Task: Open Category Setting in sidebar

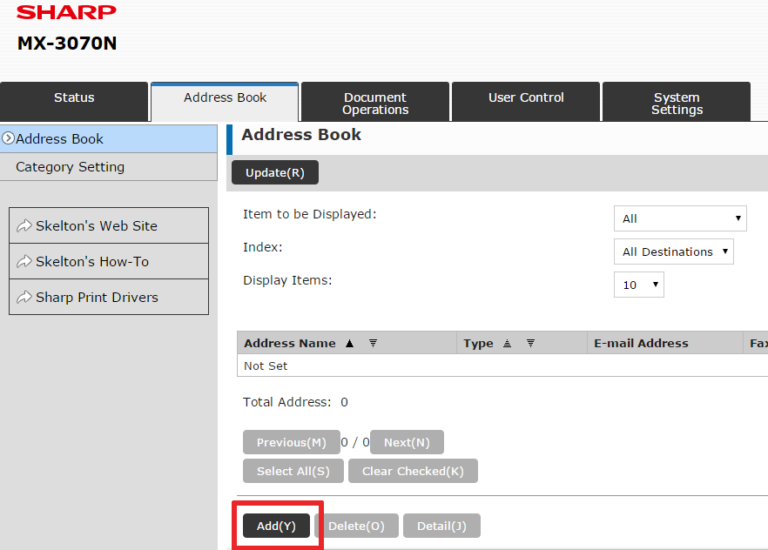Action: 109,167
